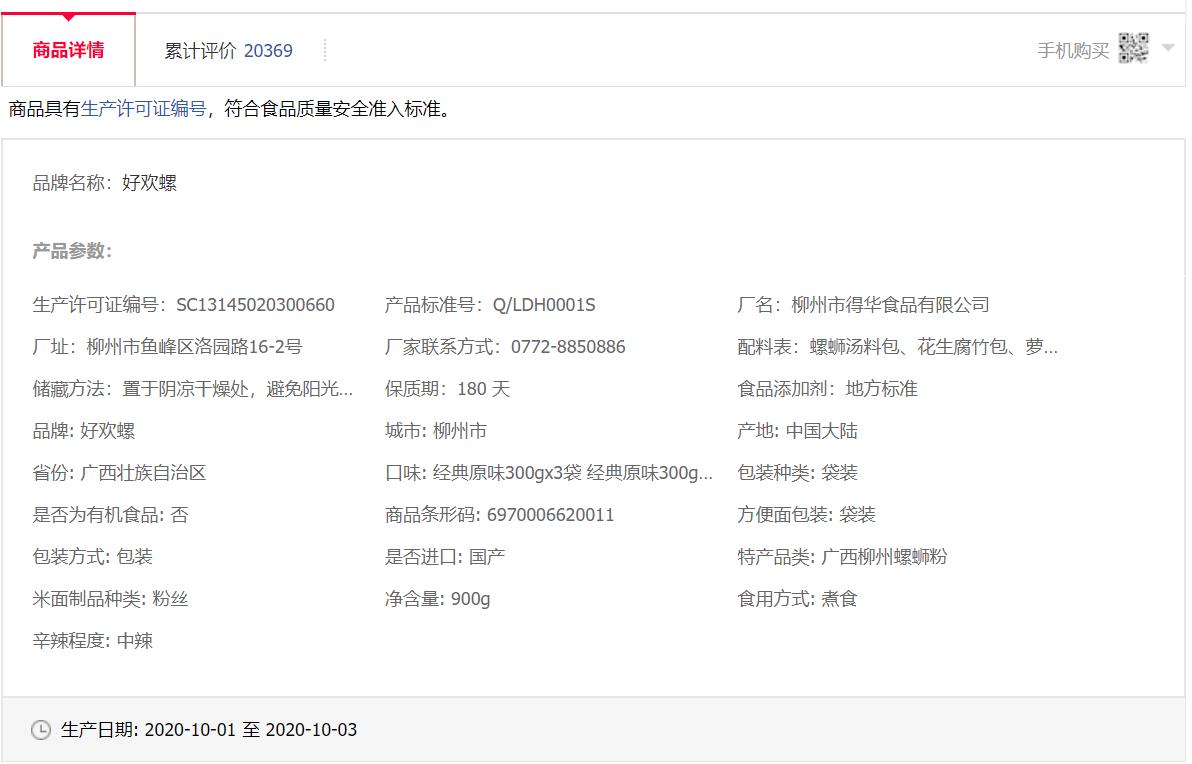Click product standard Q/LDH0001S

coord(544,305)
